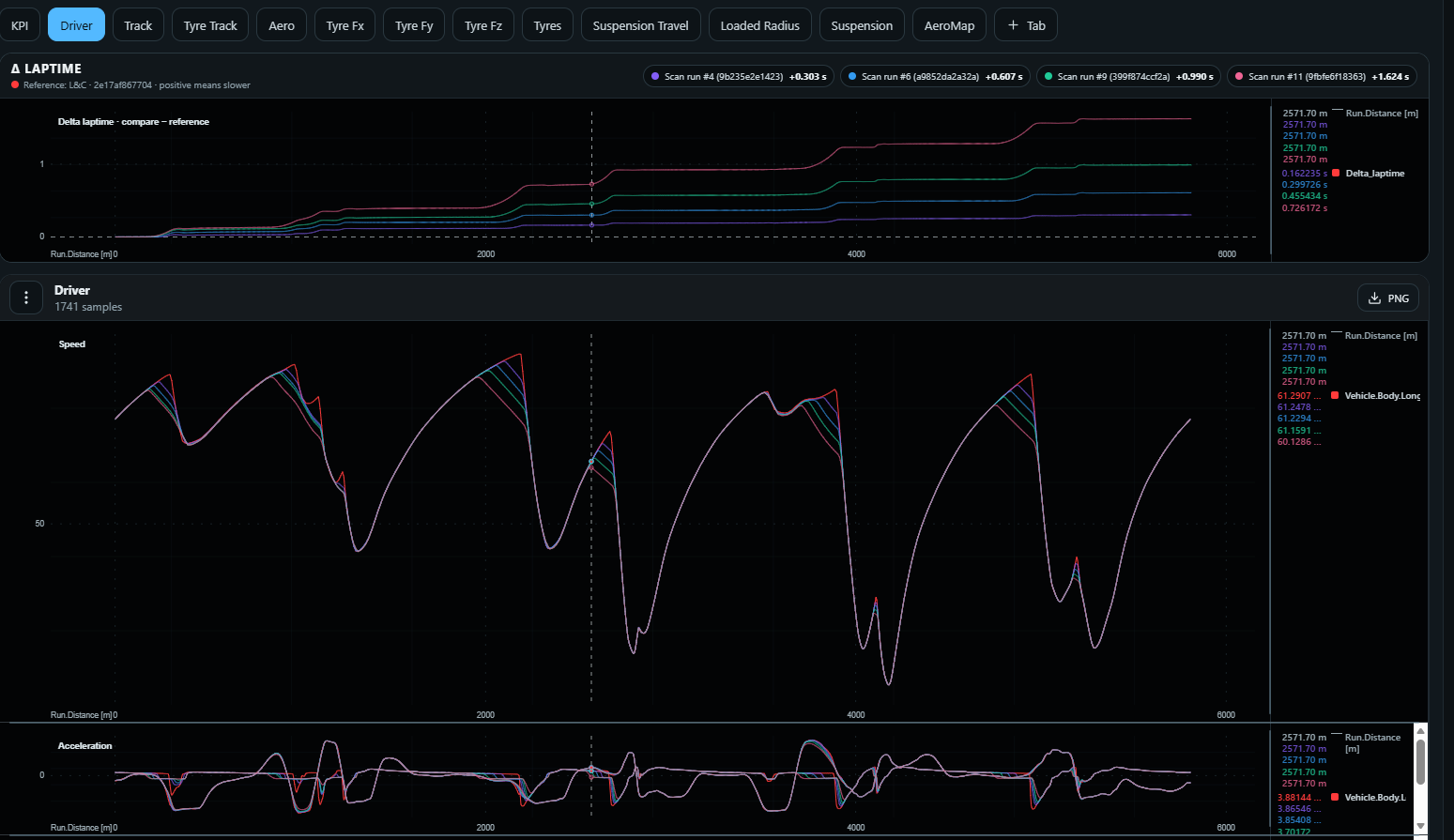Click "Delta laptime · compare − reference" chart title
Image resolution: width=1454 pixels, height=840 pixels.
click(133, 122)
